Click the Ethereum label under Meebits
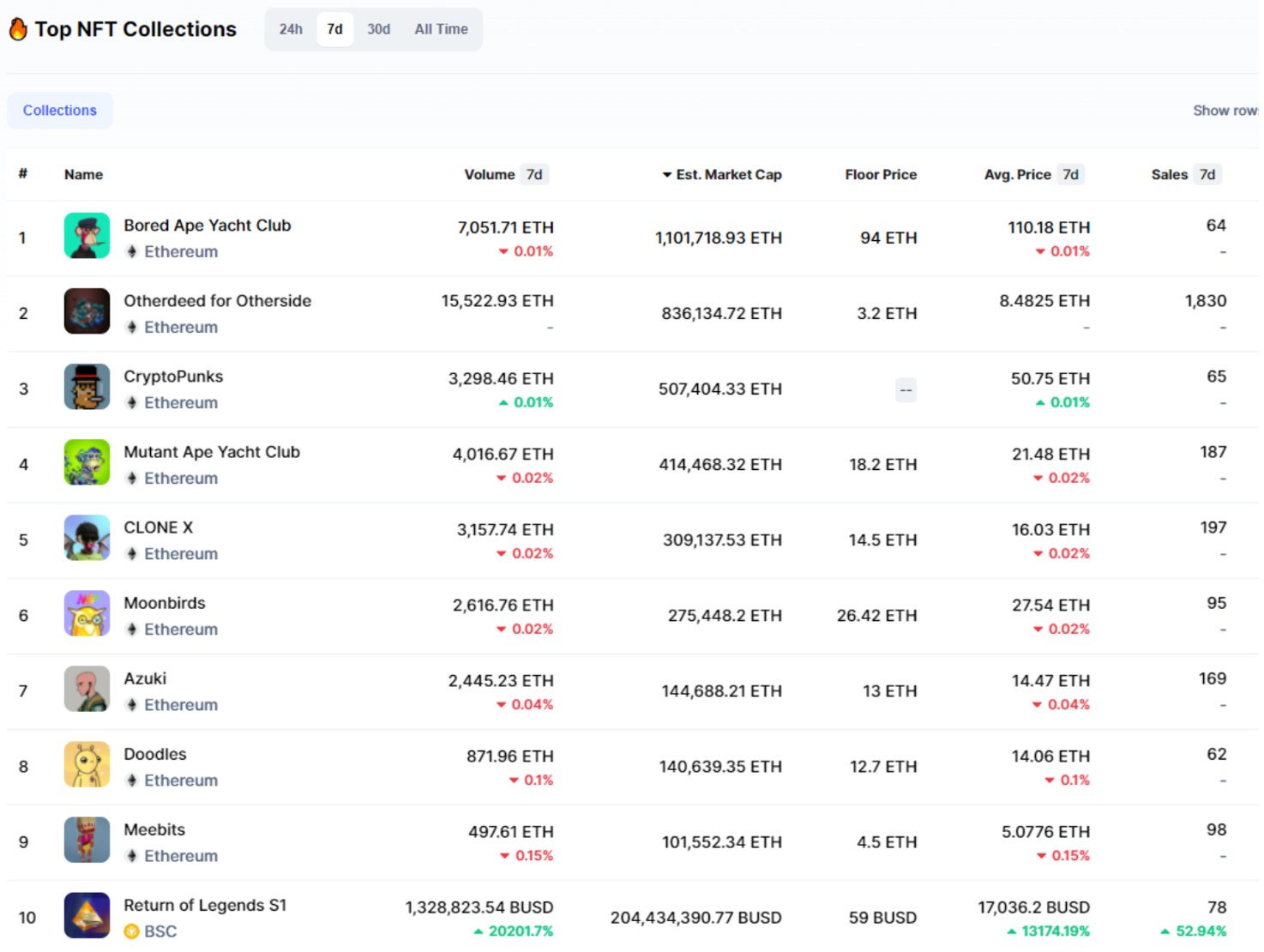Screen dimensions: 1264x952 click(181, 855)
